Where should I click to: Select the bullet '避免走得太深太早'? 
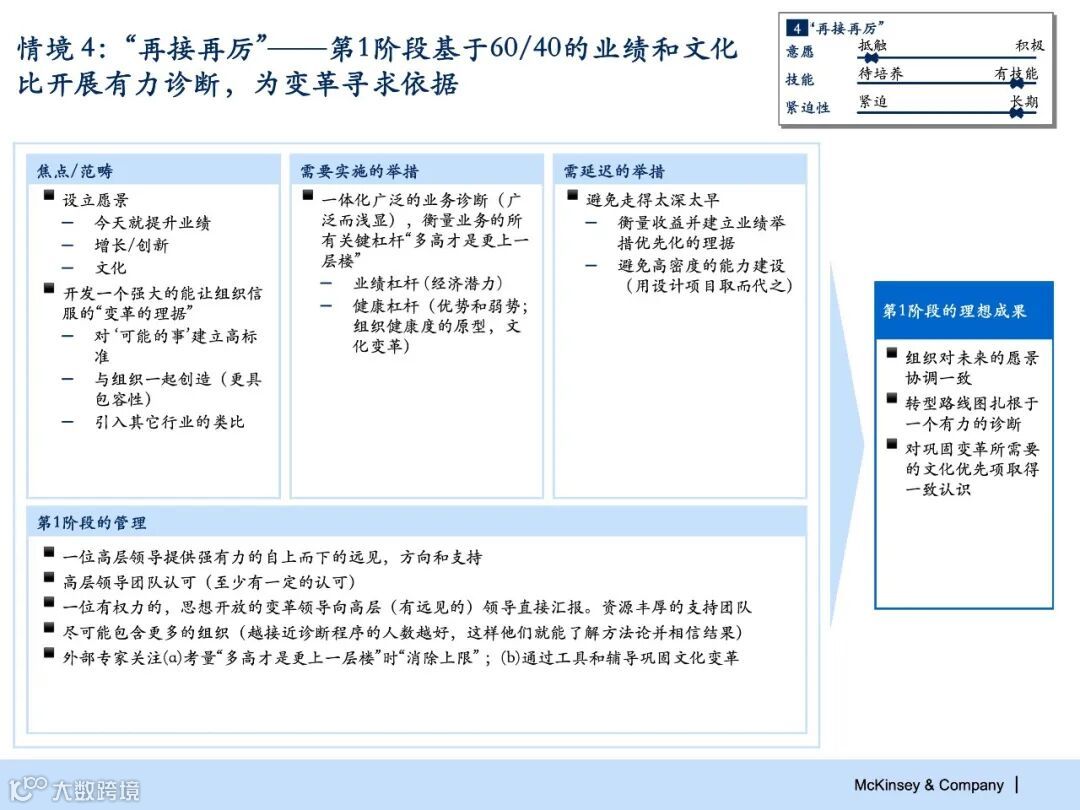point(652,200)
